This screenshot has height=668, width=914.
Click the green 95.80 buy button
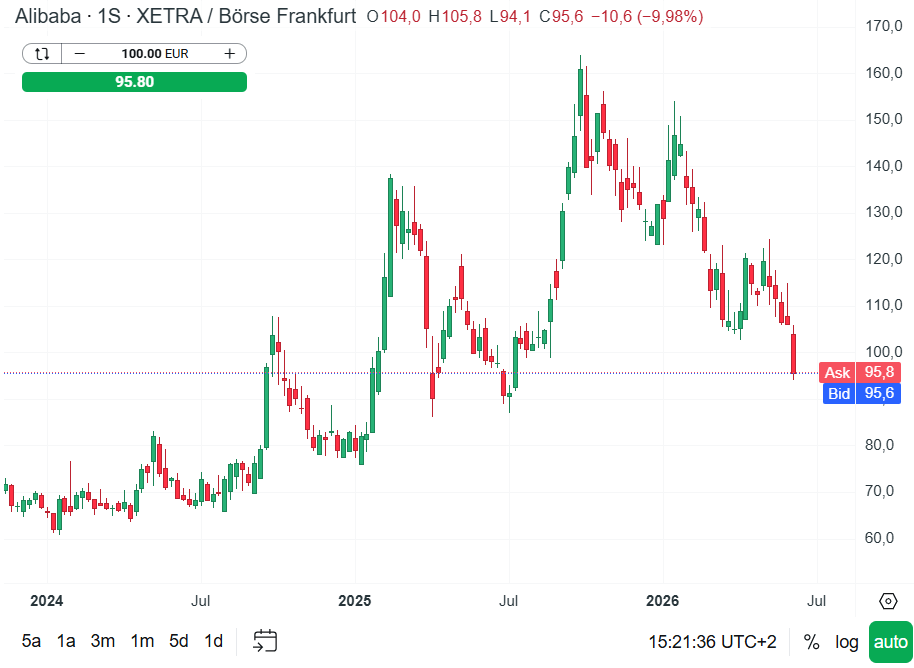click(x=134, y=82)
